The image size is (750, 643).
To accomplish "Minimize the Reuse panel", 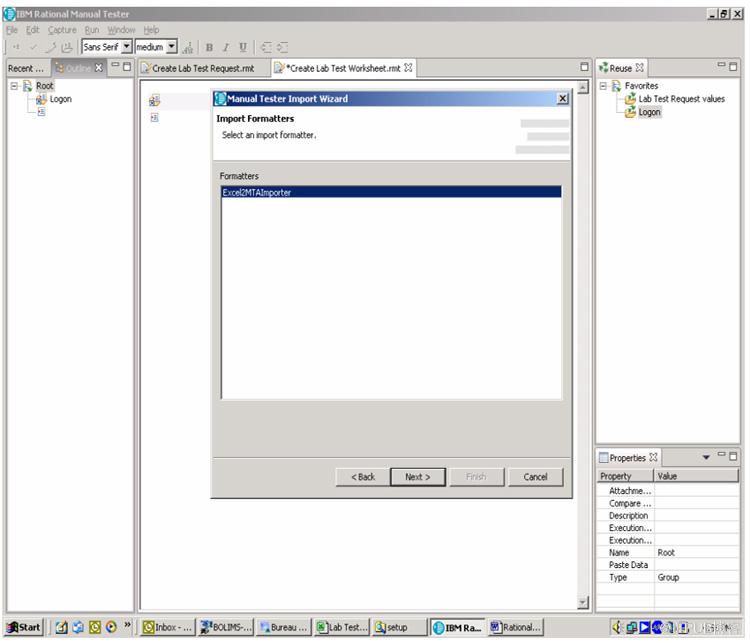I will [721, 65].
